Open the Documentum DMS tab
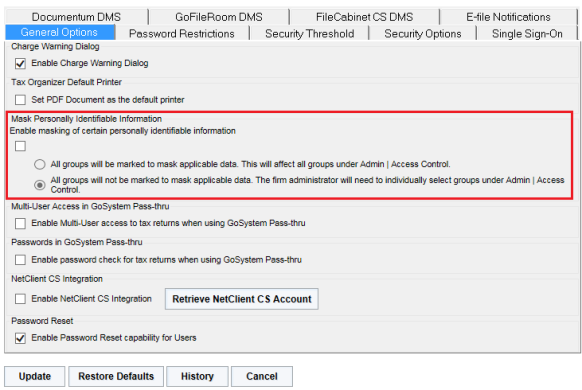The image size is (582, 390). pyautogui.click(x=76, y=17)
